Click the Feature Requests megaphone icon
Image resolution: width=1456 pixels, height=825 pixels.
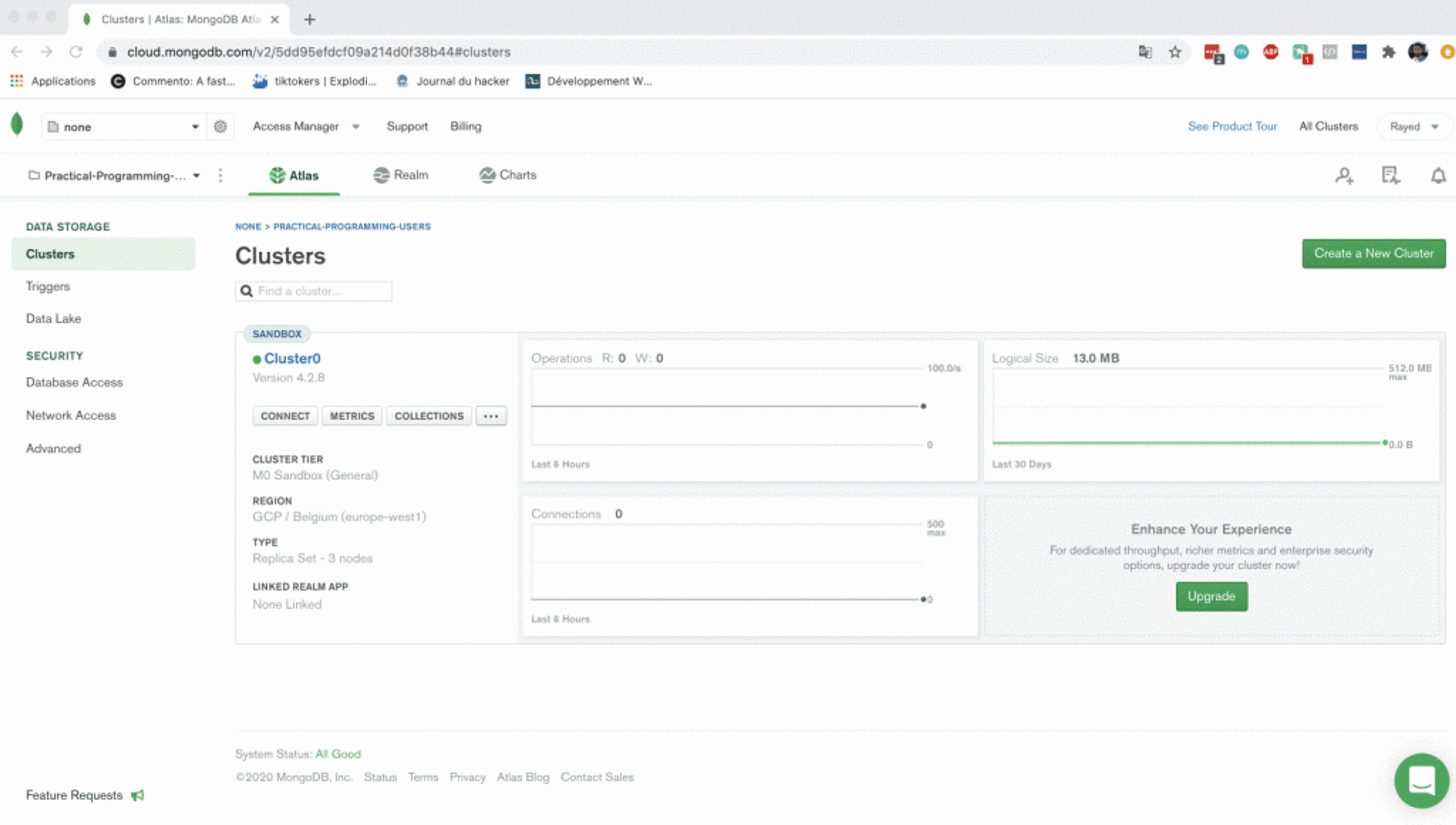138,795
